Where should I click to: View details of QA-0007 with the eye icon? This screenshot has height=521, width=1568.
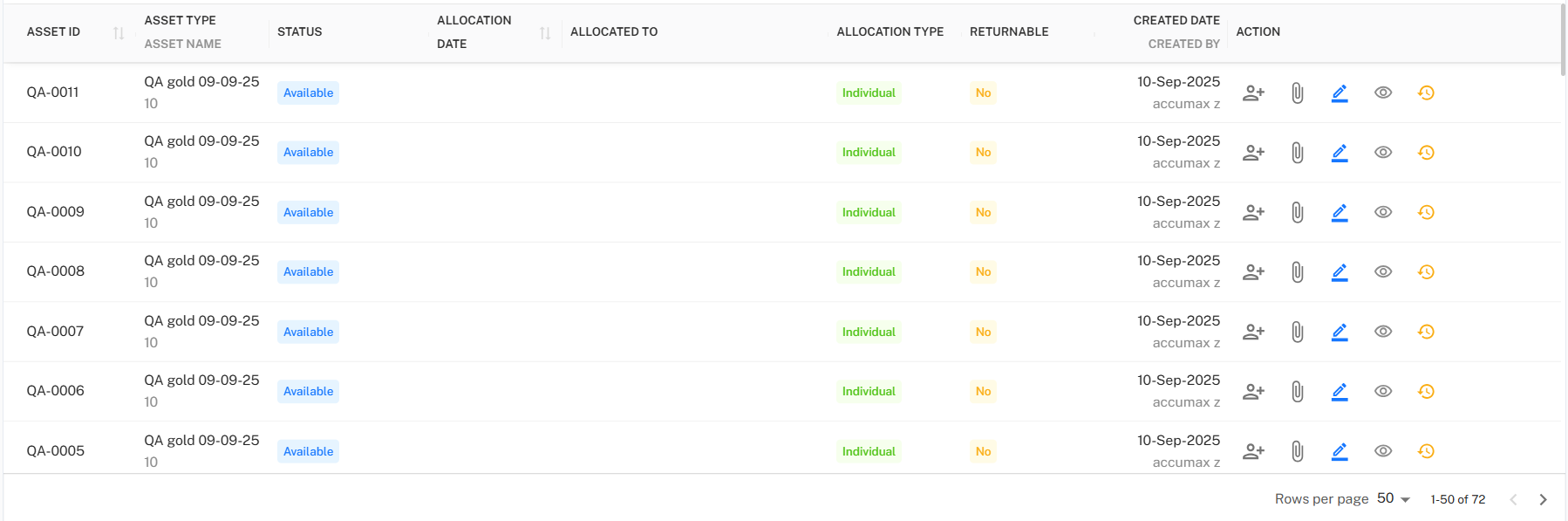(x=1383, y=332)
